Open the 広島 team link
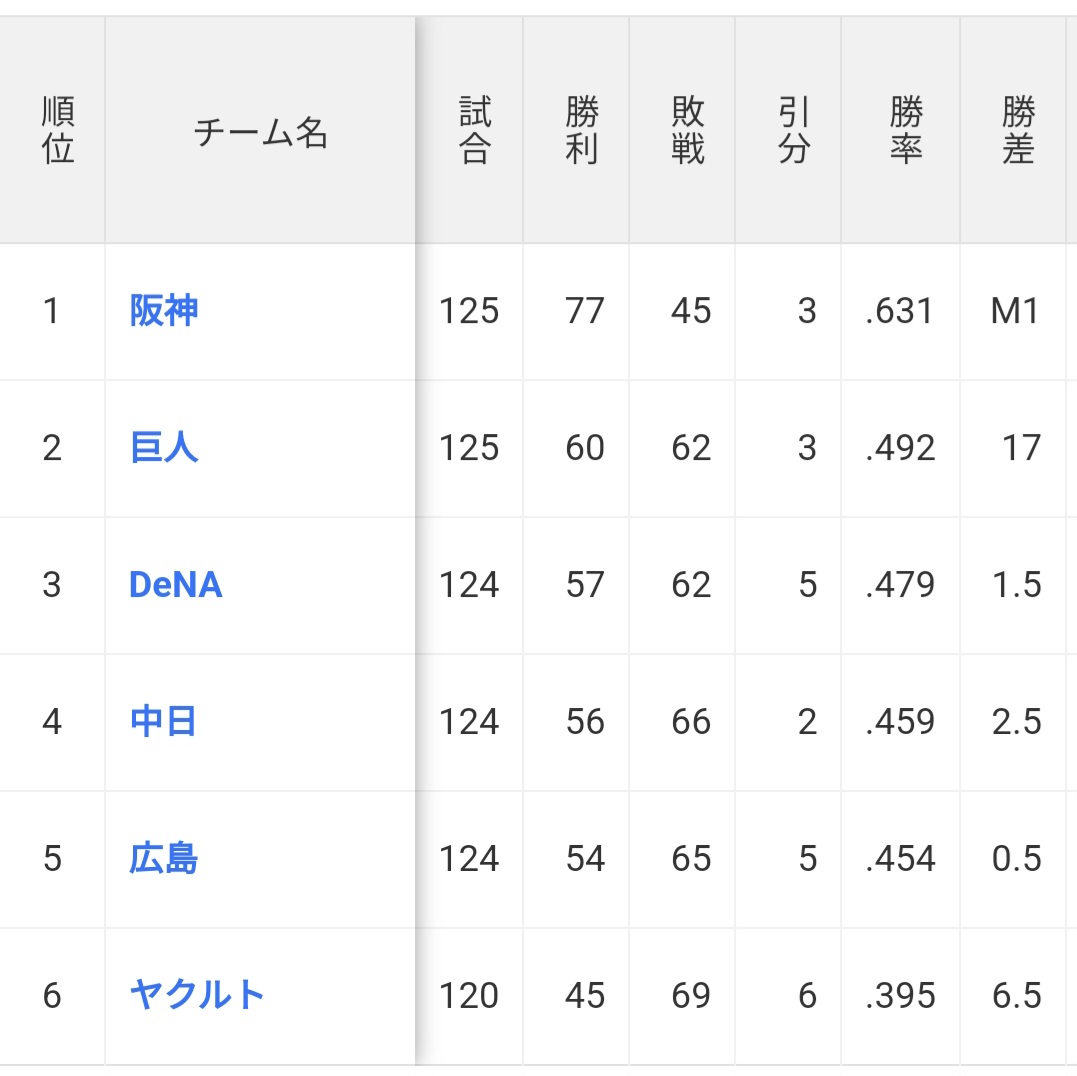 point(164,858)
